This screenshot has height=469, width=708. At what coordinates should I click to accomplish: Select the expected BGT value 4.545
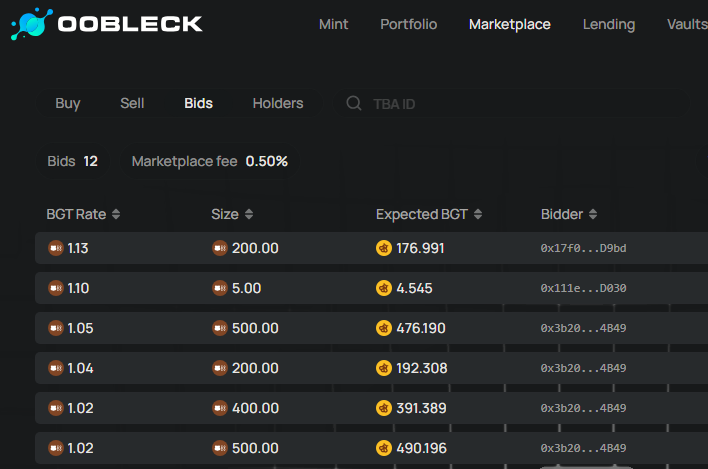pyautogui.click(x=415, y=288)
